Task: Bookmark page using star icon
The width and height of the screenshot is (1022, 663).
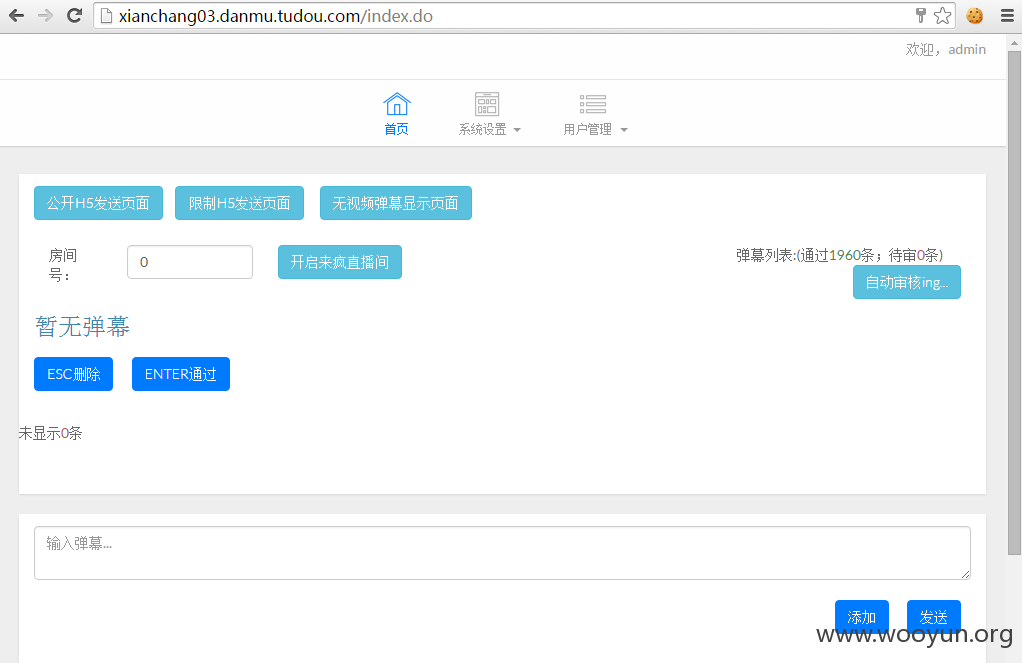Action: (x=942, y=16)
